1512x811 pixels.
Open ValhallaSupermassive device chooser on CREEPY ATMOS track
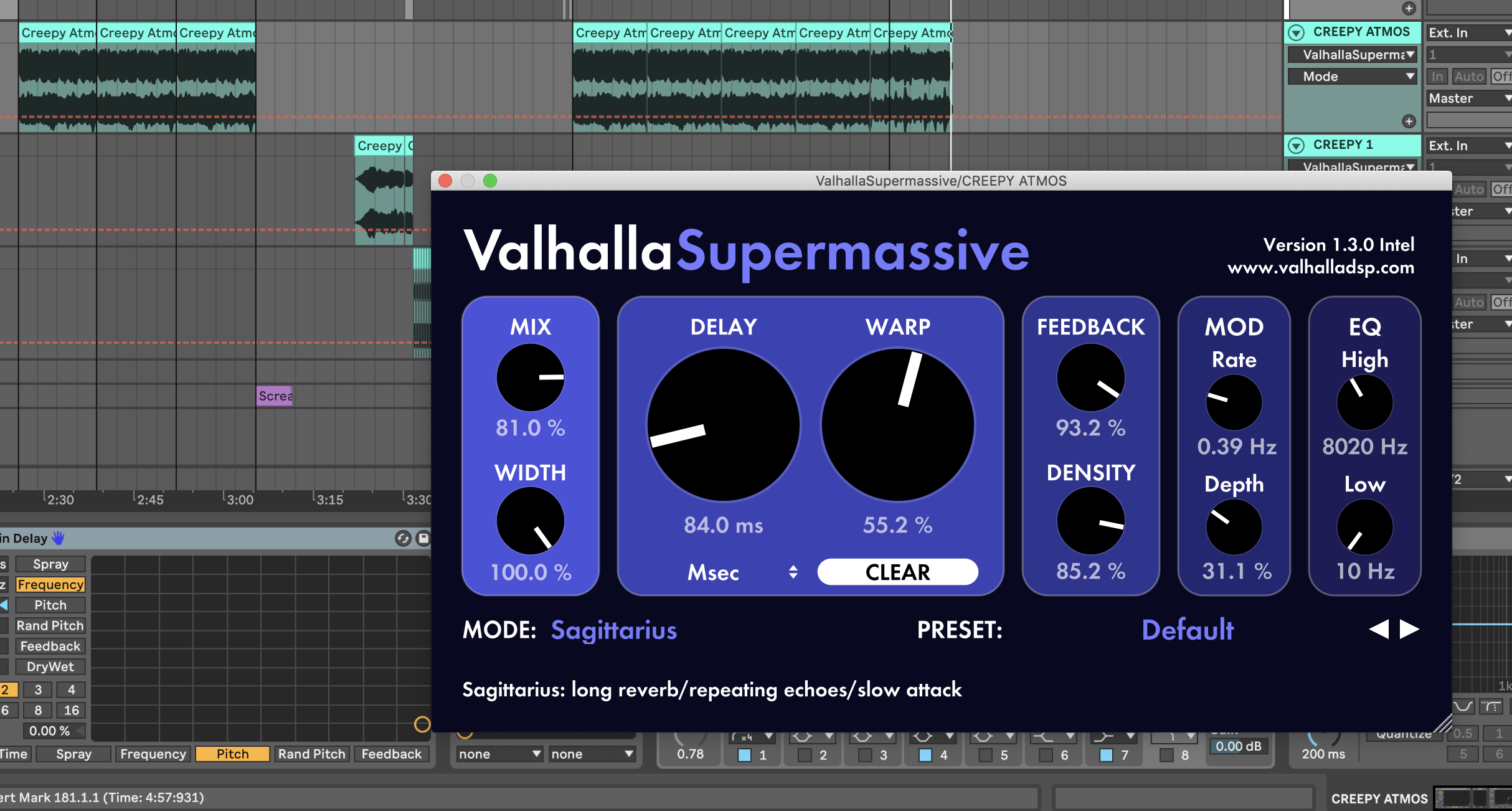coord(1353,55)
